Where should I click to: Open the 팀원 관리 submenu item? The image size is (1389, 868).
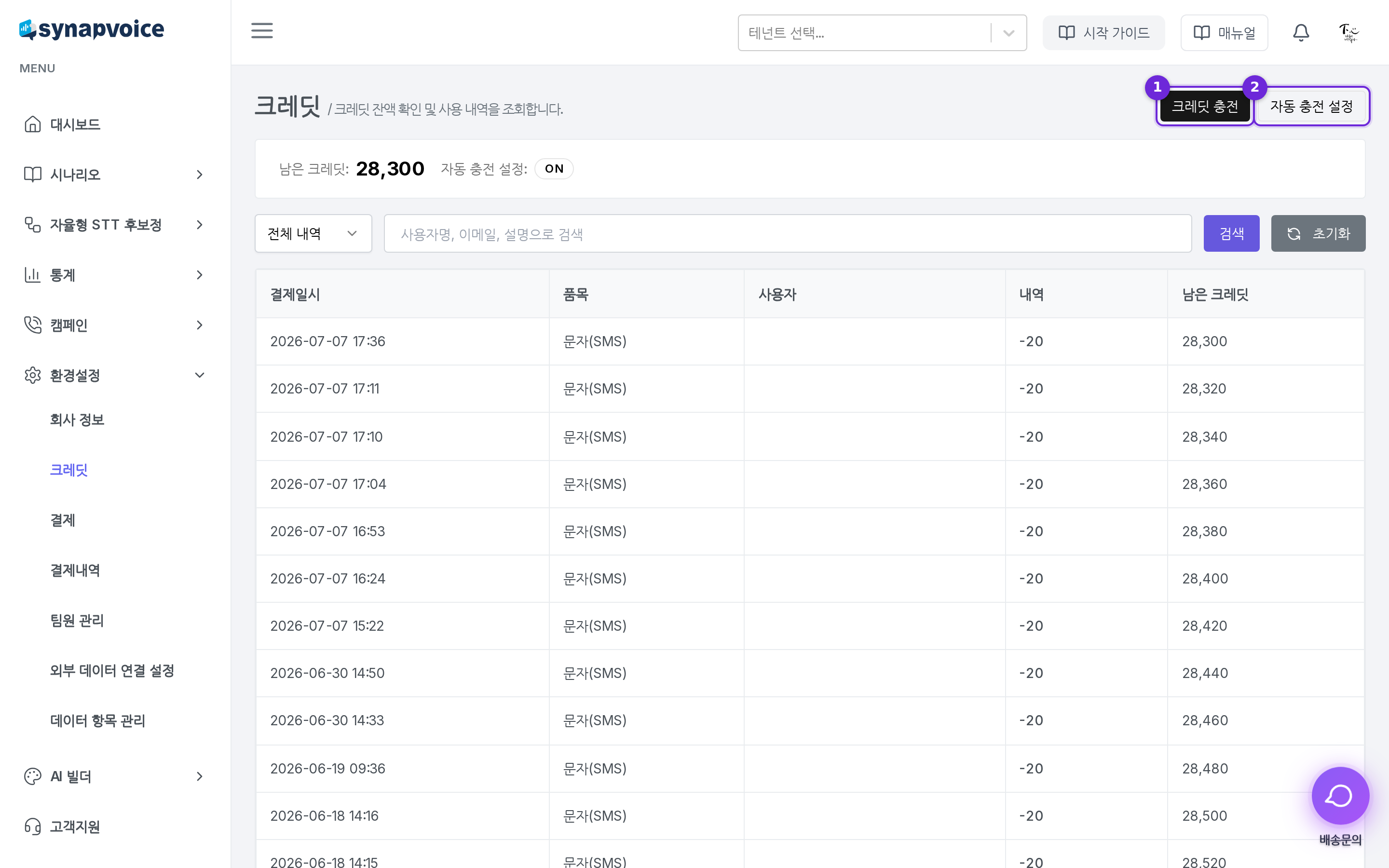tap(77, 620)
